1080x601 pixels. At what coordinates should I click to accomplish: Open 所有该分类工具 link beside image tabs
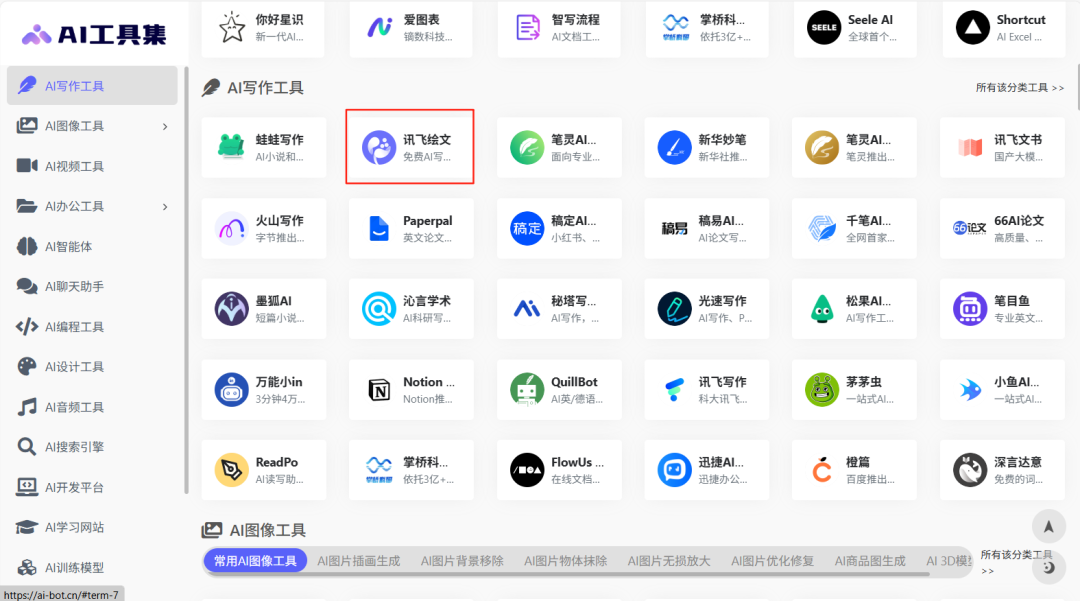click(x=1016, y=562)
